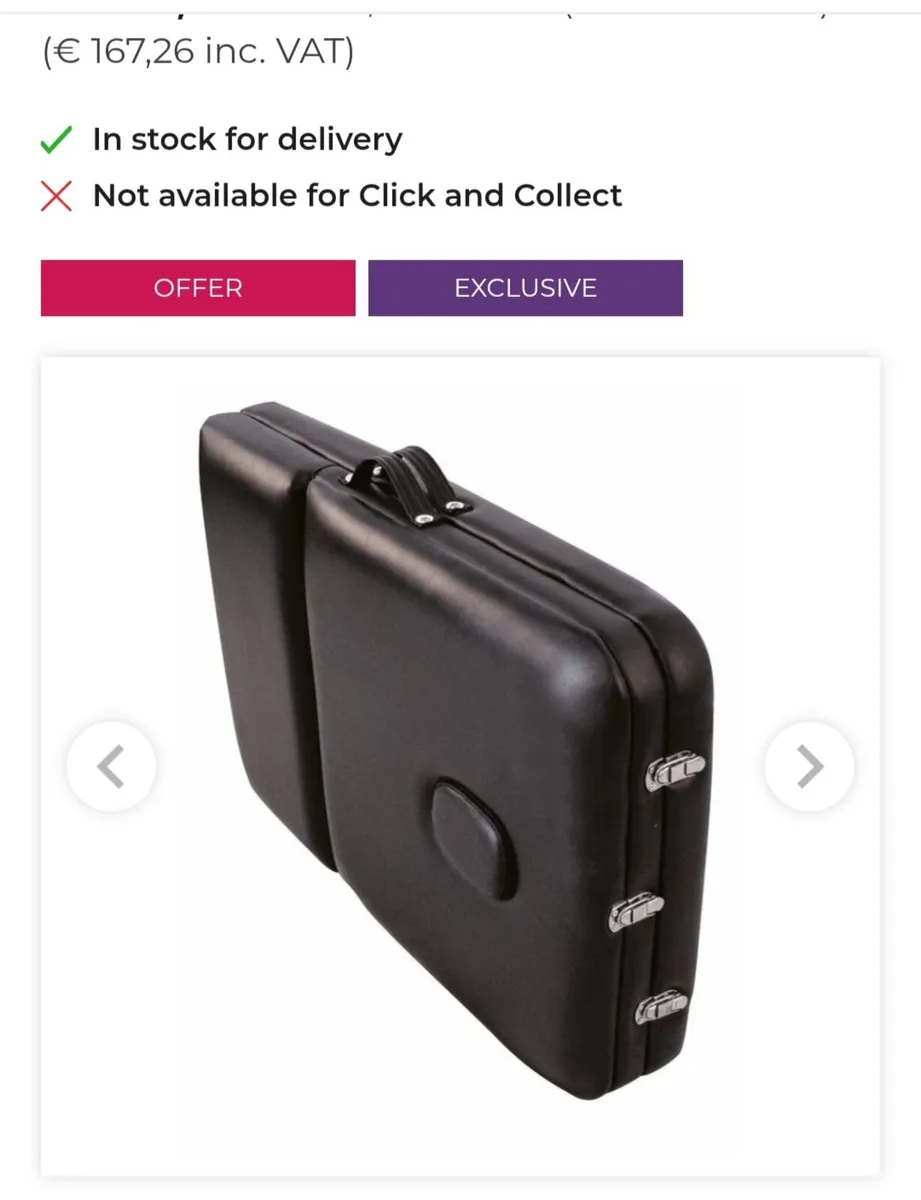Click the middle chrome latch on the case
This screenshot has width=921, height=1200.
(x=636, y=910)
